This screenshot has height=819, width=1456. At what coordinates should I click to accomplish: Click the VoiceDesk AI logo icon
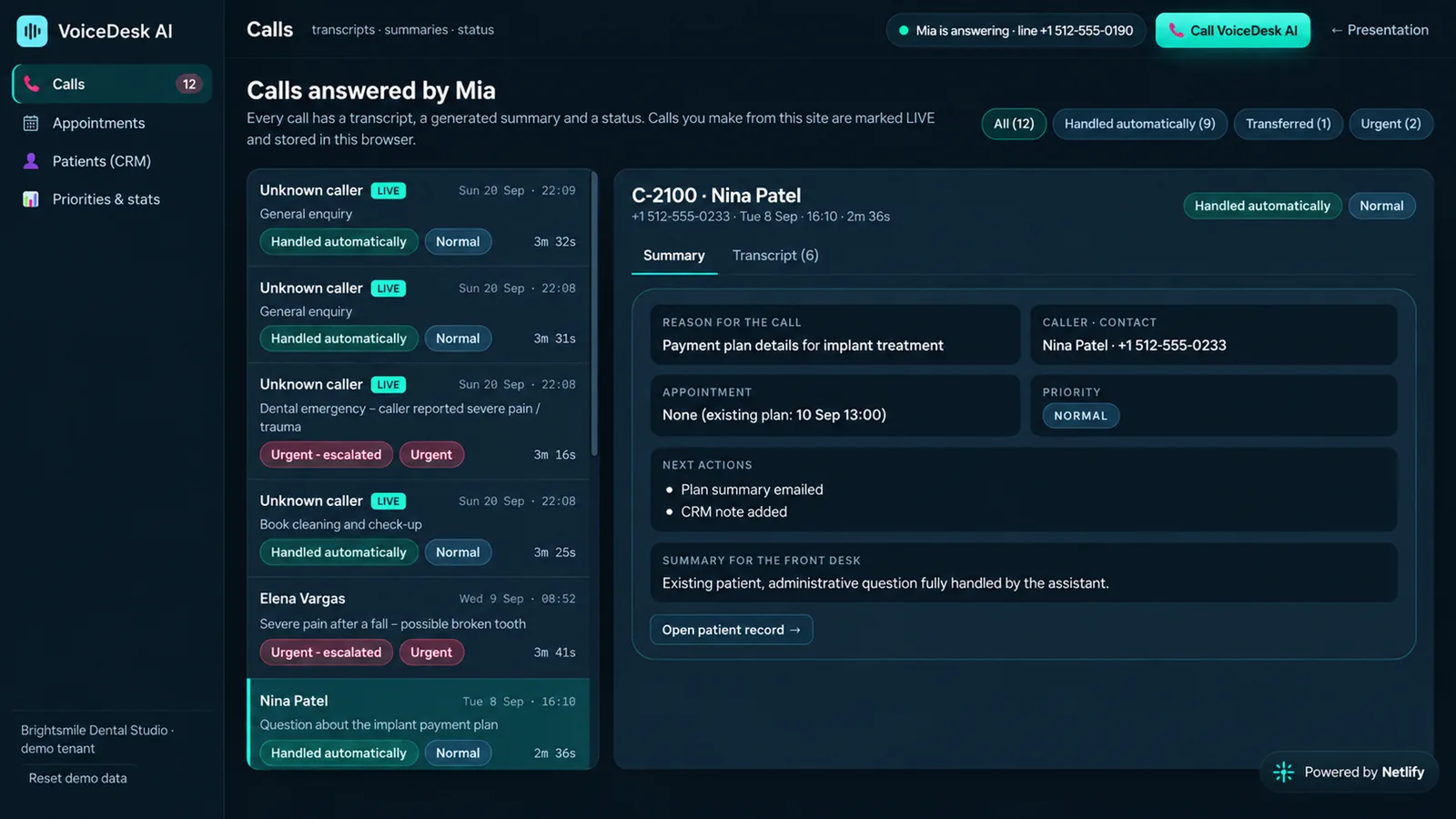coord(32,31)
